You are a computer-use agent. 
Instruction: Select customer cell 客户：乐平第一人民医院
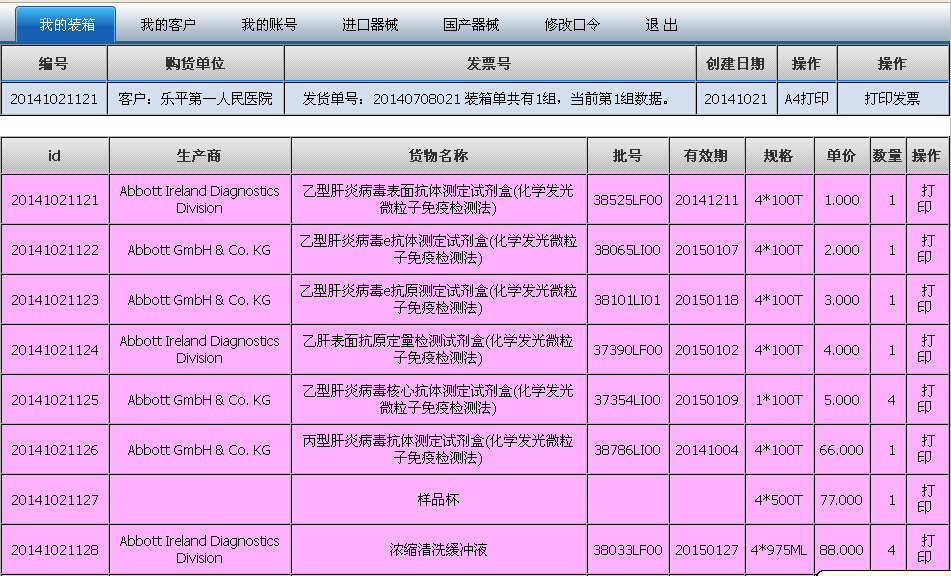point(195,99)
